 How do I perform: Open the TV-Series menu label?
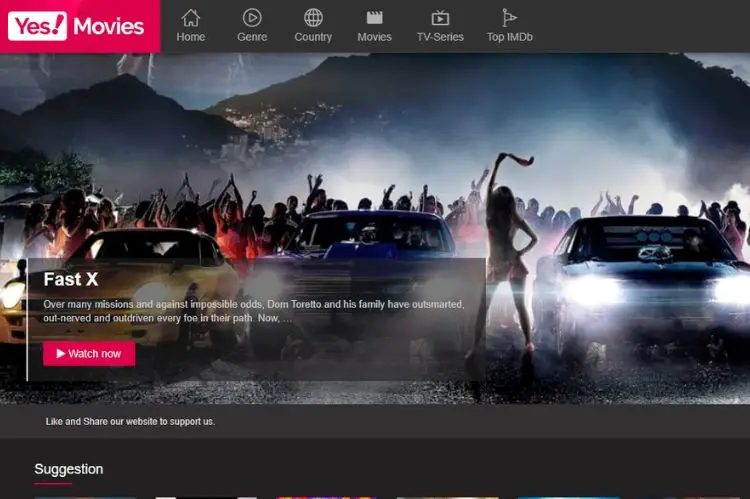click(x=440, y=37)
